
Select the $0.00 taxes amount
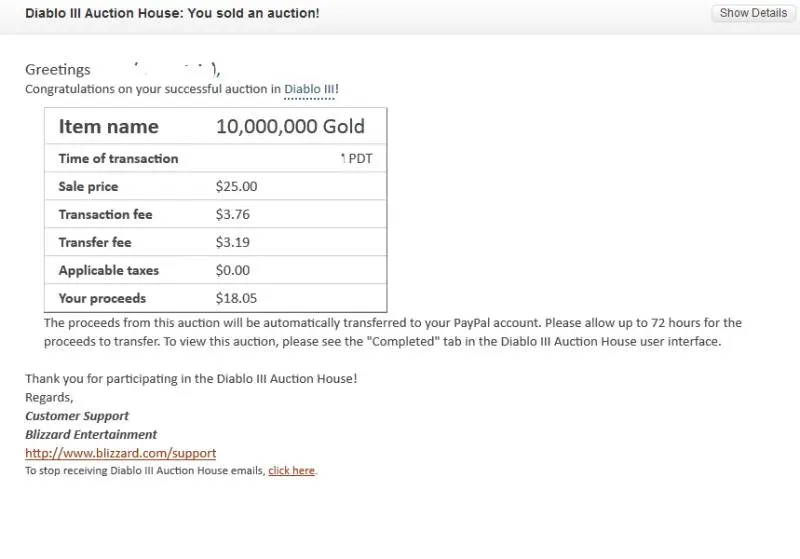click(x=233, y=270)
